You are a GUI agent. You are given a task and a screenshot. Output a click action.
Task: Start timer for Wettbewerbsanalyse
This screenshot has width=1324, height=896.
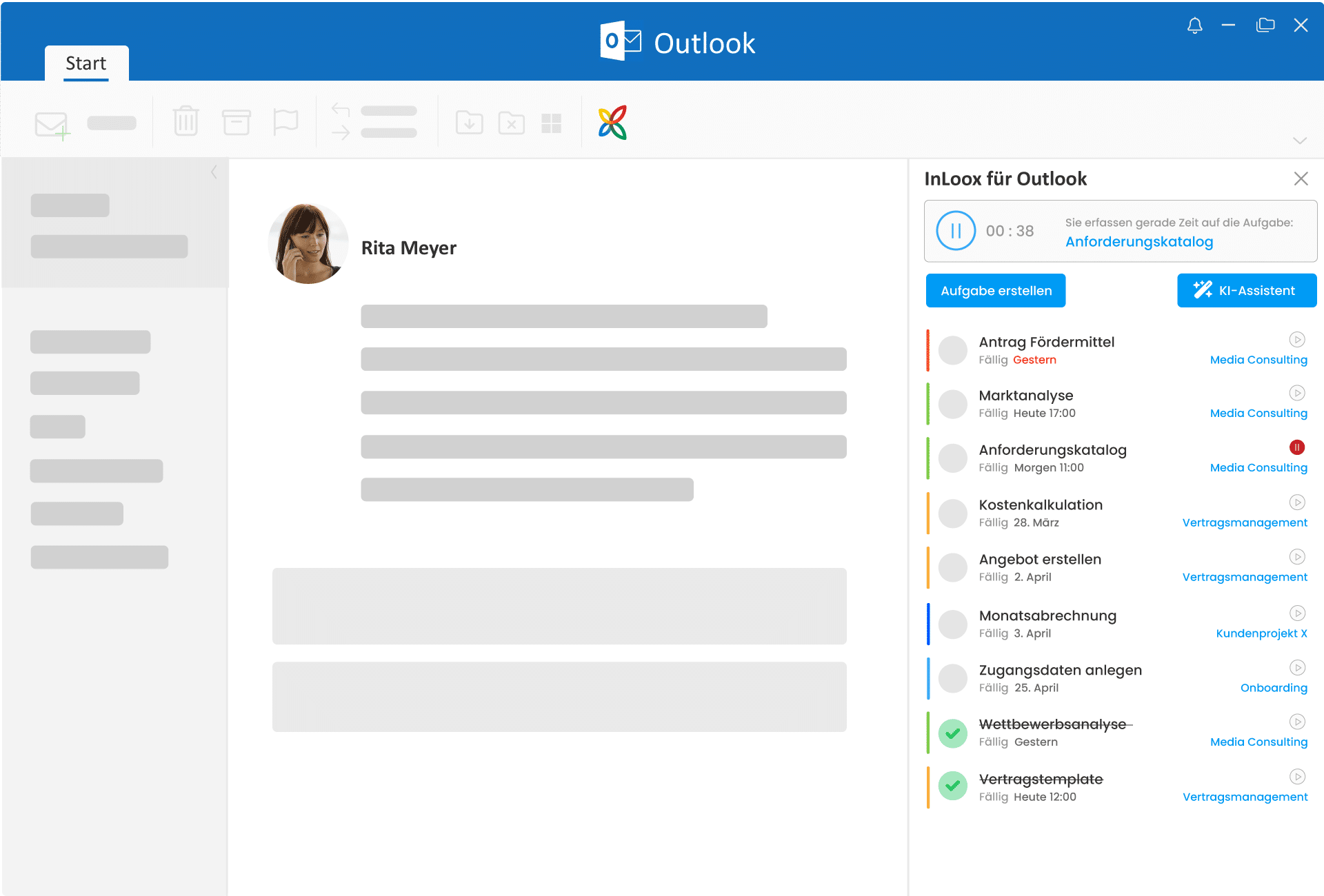tap(1297, 722)
